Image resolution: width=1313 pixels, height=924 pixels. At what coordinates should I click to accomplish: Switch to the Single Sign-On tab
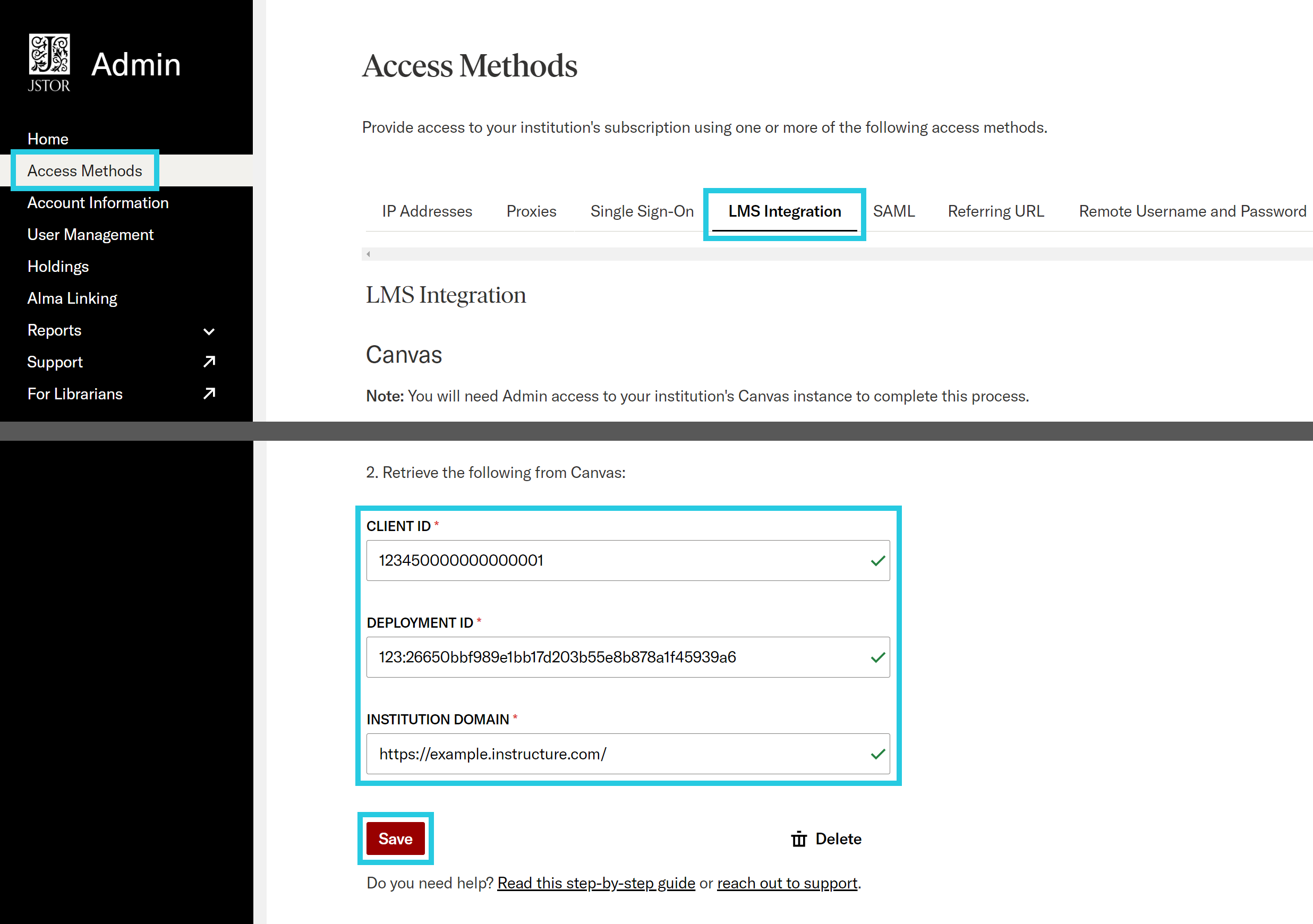click(x=642, y=211)
